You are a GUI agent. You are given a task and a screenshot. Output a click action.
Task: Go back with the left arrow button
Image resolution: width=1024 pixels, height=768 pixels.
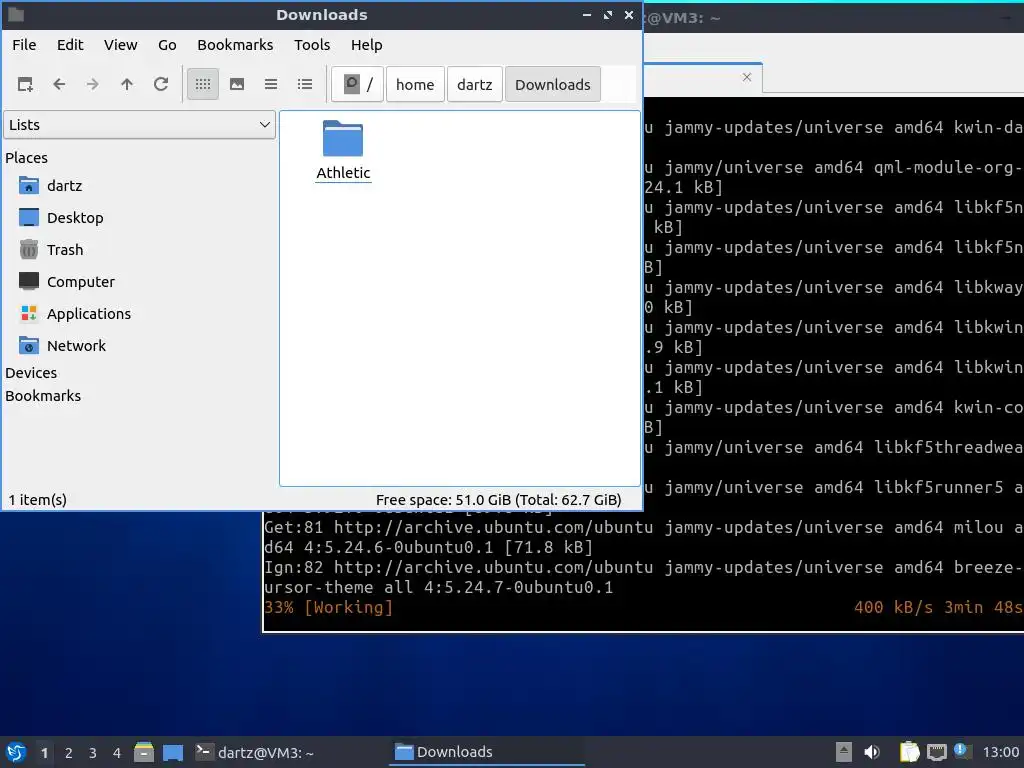59,84
